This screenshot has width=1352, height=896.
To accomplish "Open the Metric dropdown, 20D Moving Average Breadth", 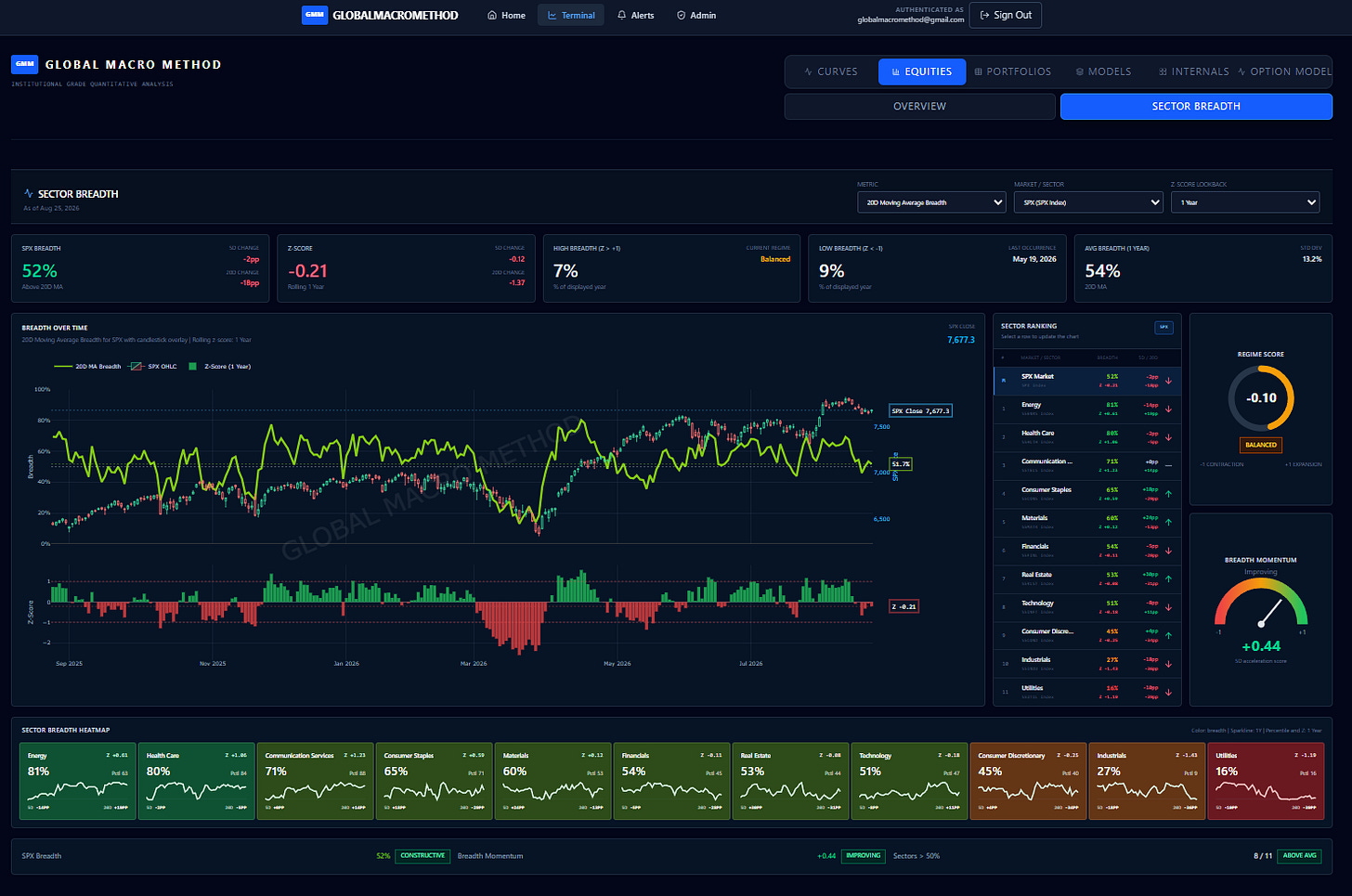I will 931,202.
